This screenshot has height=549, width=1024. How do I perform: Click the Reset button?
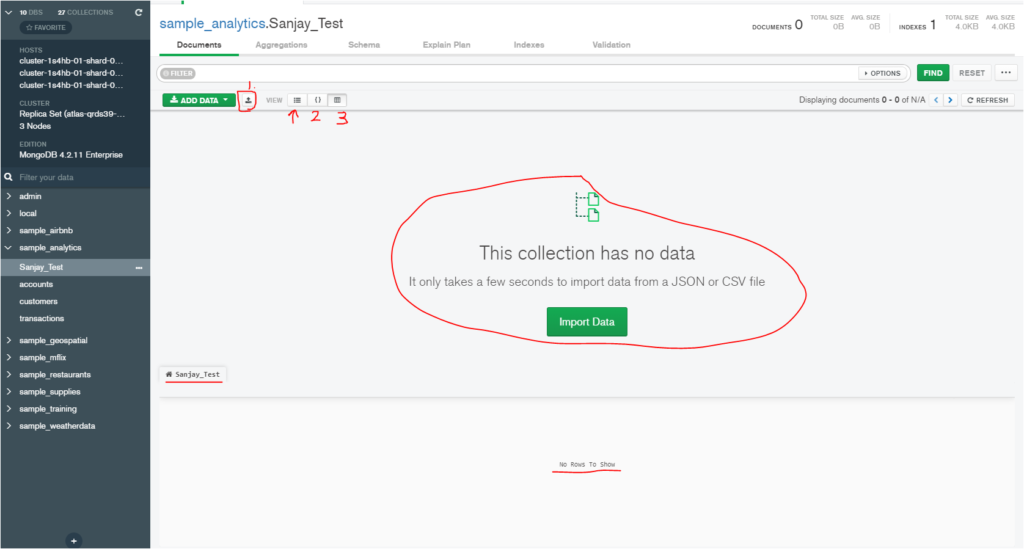[x=972, y=73]
